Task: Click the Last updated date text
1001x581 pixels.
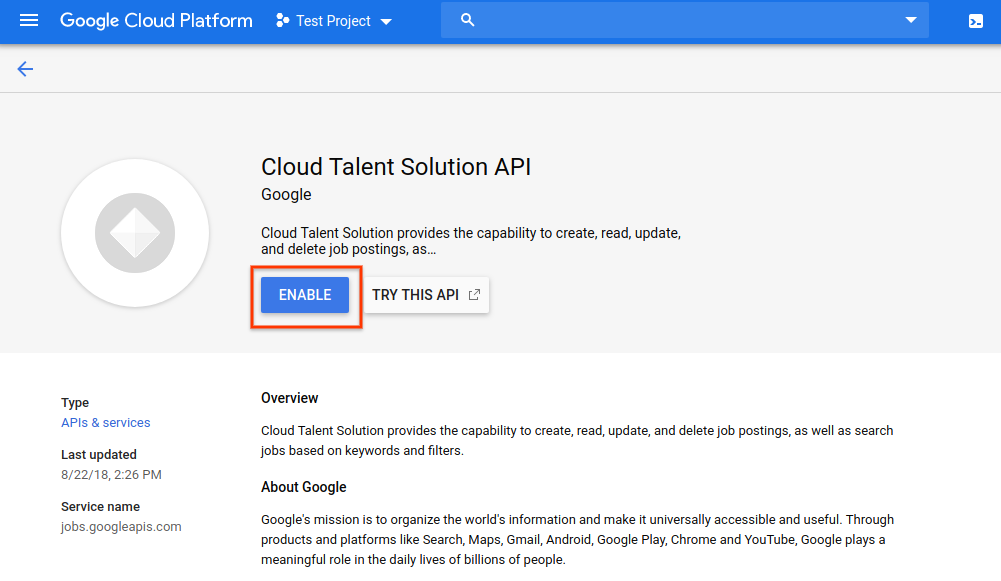Action: coord(111,475)
